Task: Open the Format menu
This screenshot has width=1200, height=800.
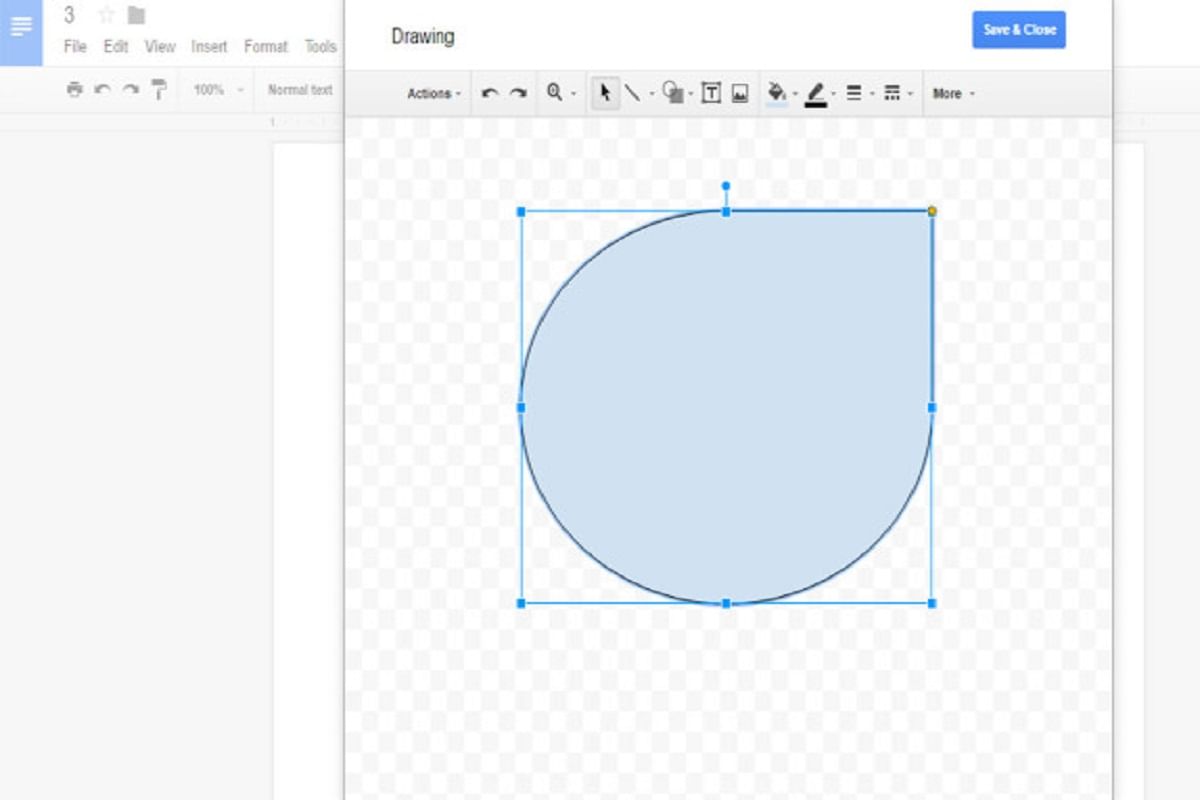Action: tap(265, 46)
